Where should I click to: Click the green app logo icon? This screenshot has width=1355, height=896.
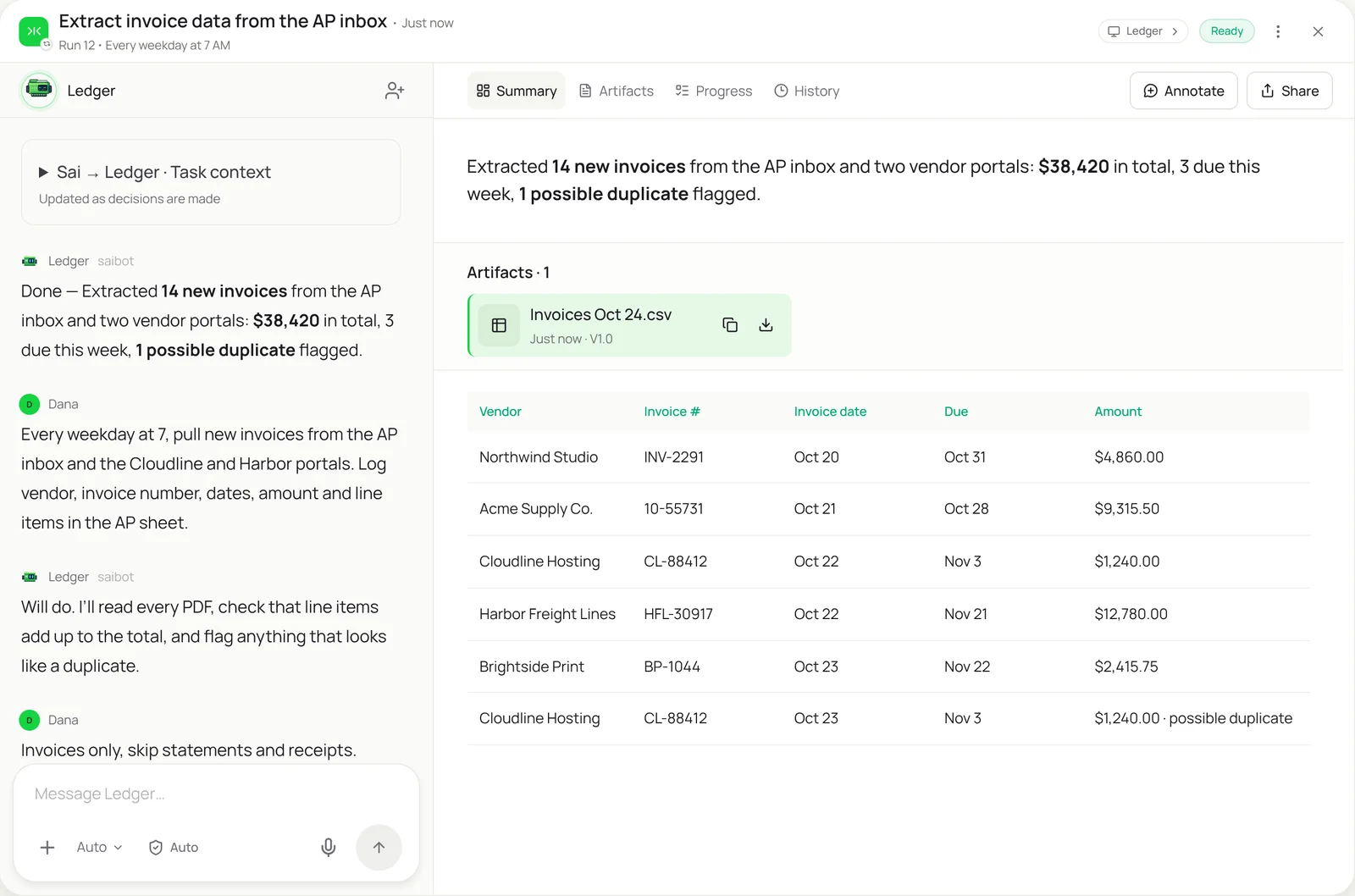pos(34,31)
